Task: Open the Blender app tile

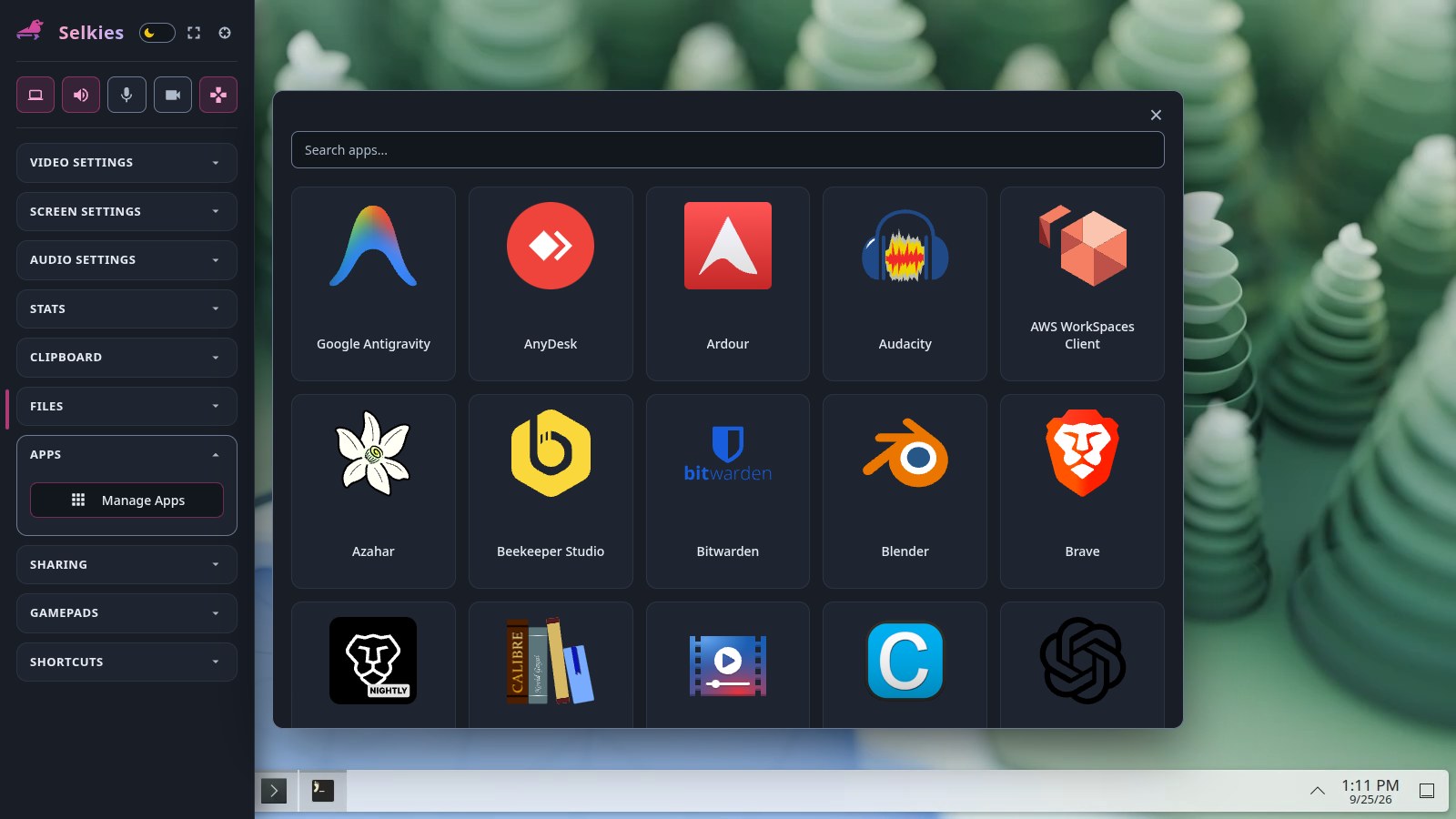Action: coord(905,491)
